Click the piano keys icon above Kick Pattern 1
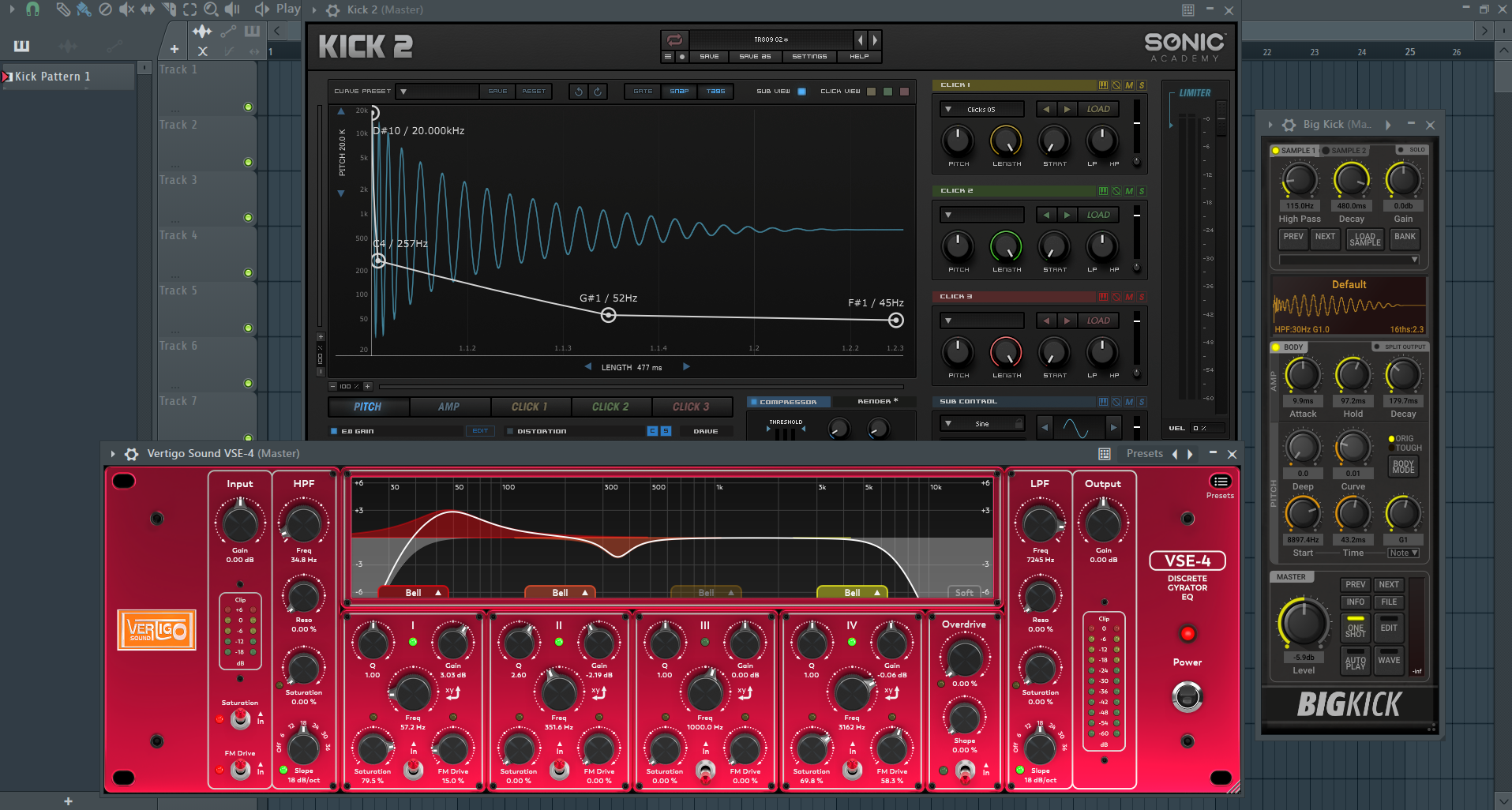The image size is (1512, 810). (21, 46)
